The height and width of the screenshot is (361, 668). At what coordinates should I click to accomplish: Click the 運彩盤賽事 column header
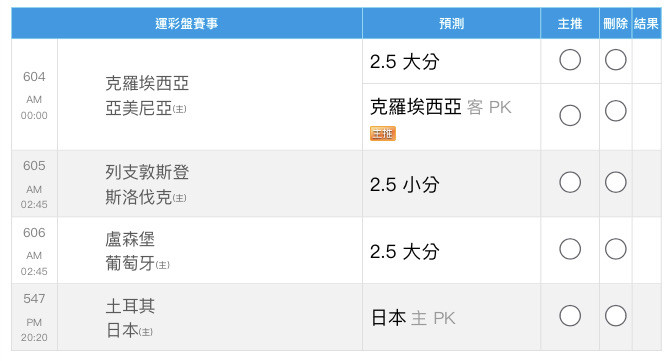click(187, 23)
